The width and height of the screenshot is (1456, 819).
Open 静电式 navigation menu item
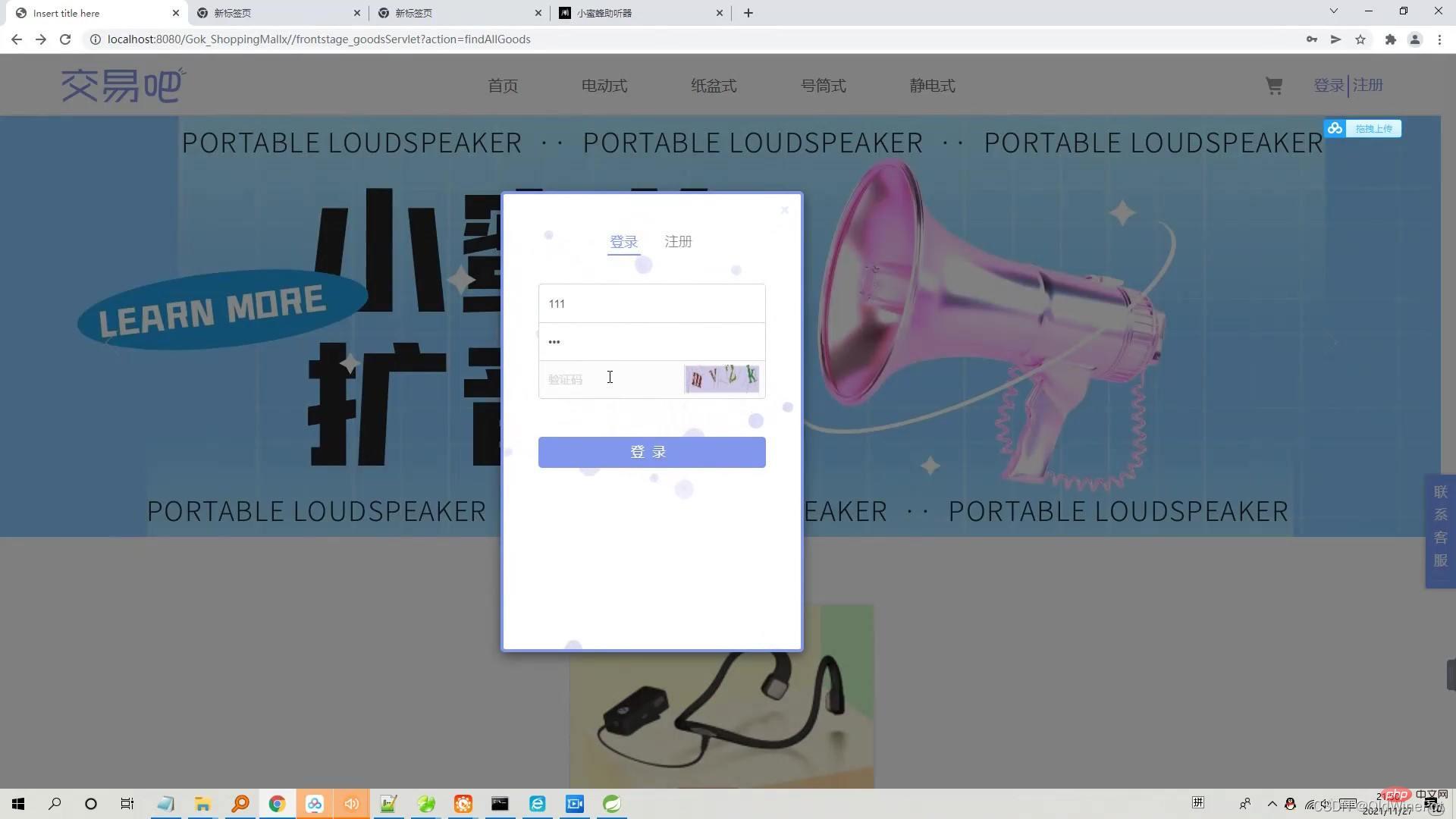931,85
